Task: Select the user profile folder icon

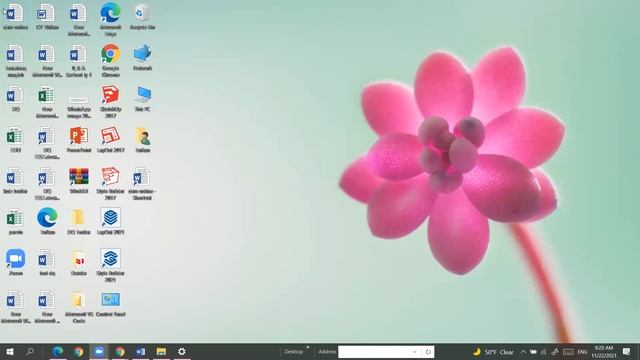Action: [142, 140]
